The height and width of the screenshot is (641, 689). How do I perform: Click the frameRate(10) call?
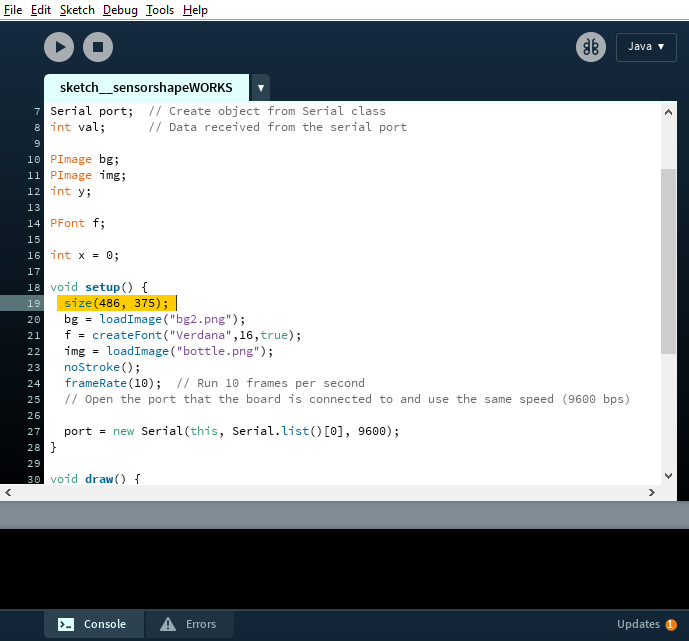(113, 383)
